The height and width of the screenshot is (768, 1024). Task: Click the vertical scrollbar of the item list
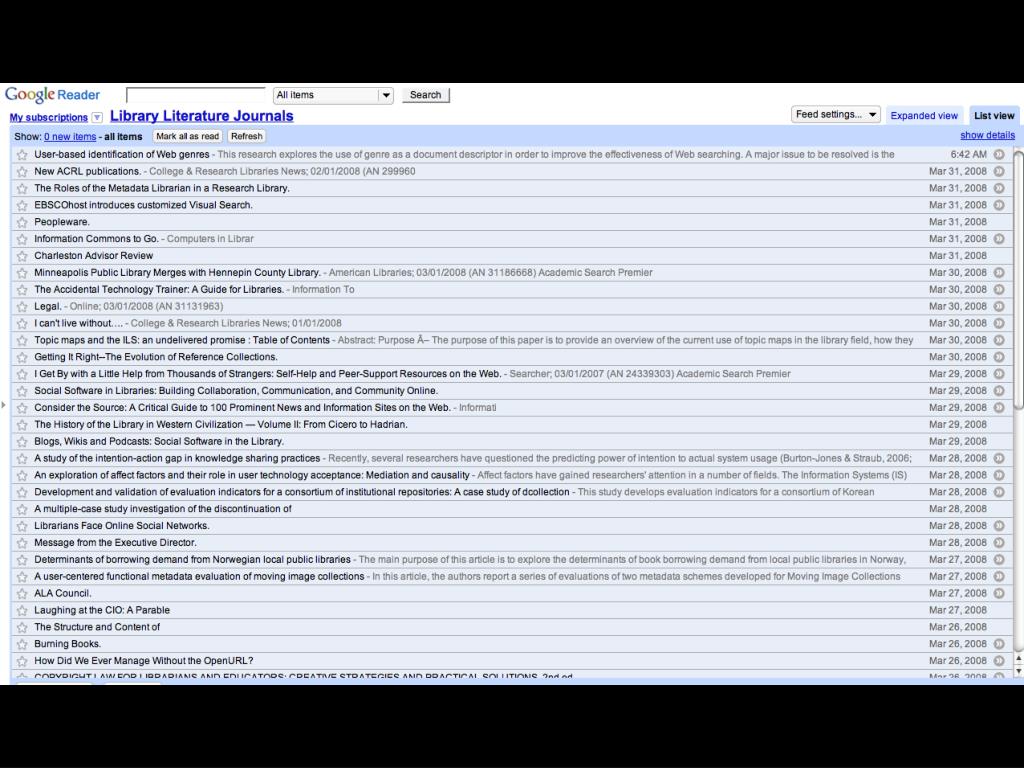pos(1018,281)
